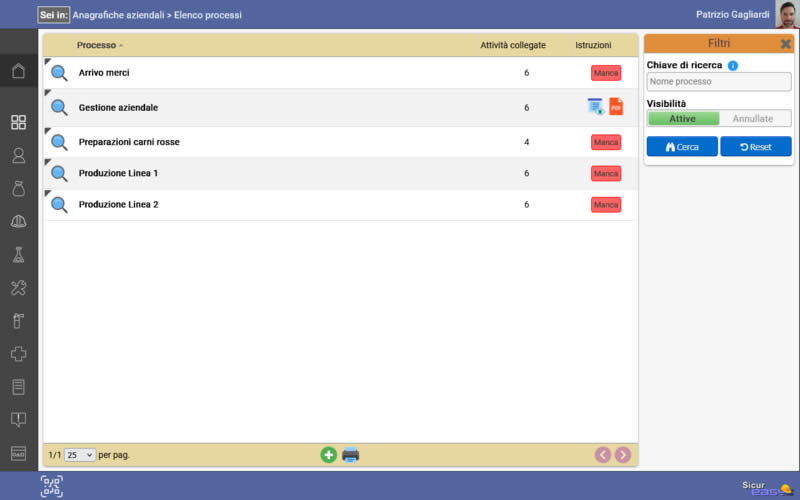The width and height of the screenshot is (800, 500).
Task: Click Istruzioni column header
Action: (x=593, y=45)
